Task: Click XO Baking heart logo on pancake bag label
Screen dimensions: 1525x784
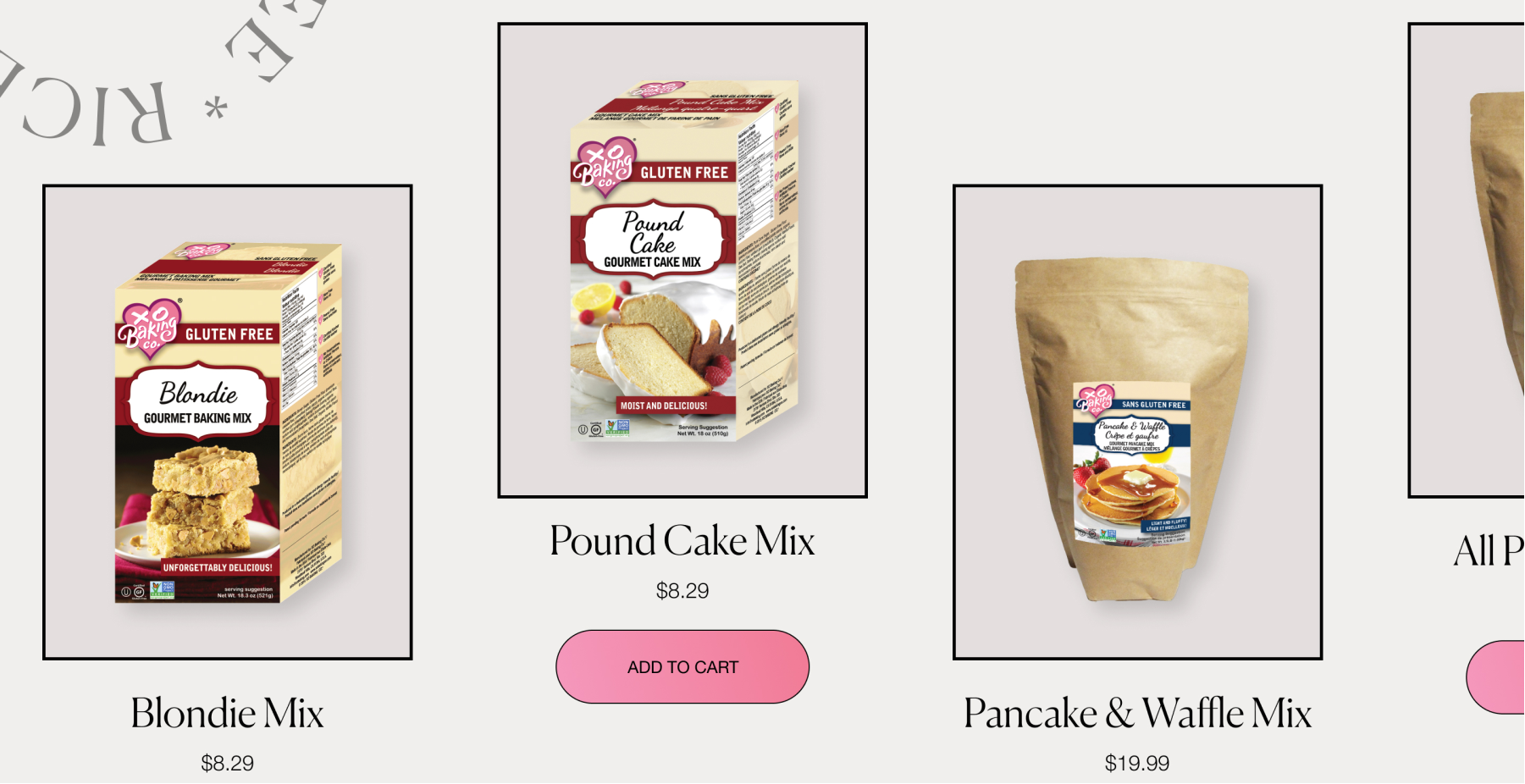Action: (1094, 400)
